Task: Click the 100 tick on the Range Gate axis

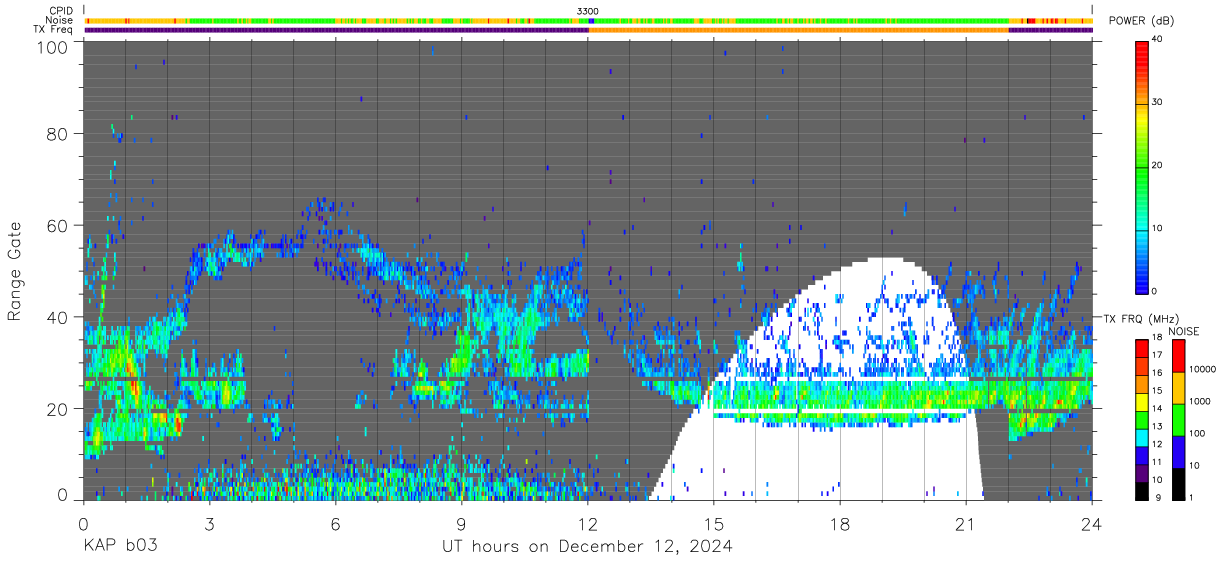Action: coord(54,47)
